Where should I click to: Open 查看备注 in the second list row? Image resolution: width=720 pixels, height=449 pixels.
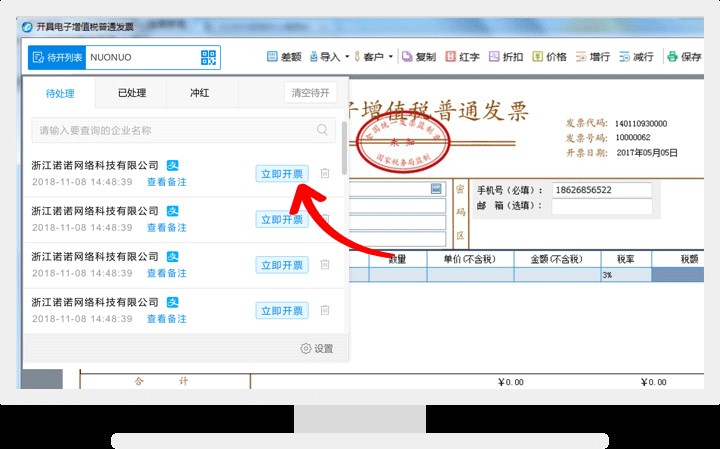tap(167, 227)
